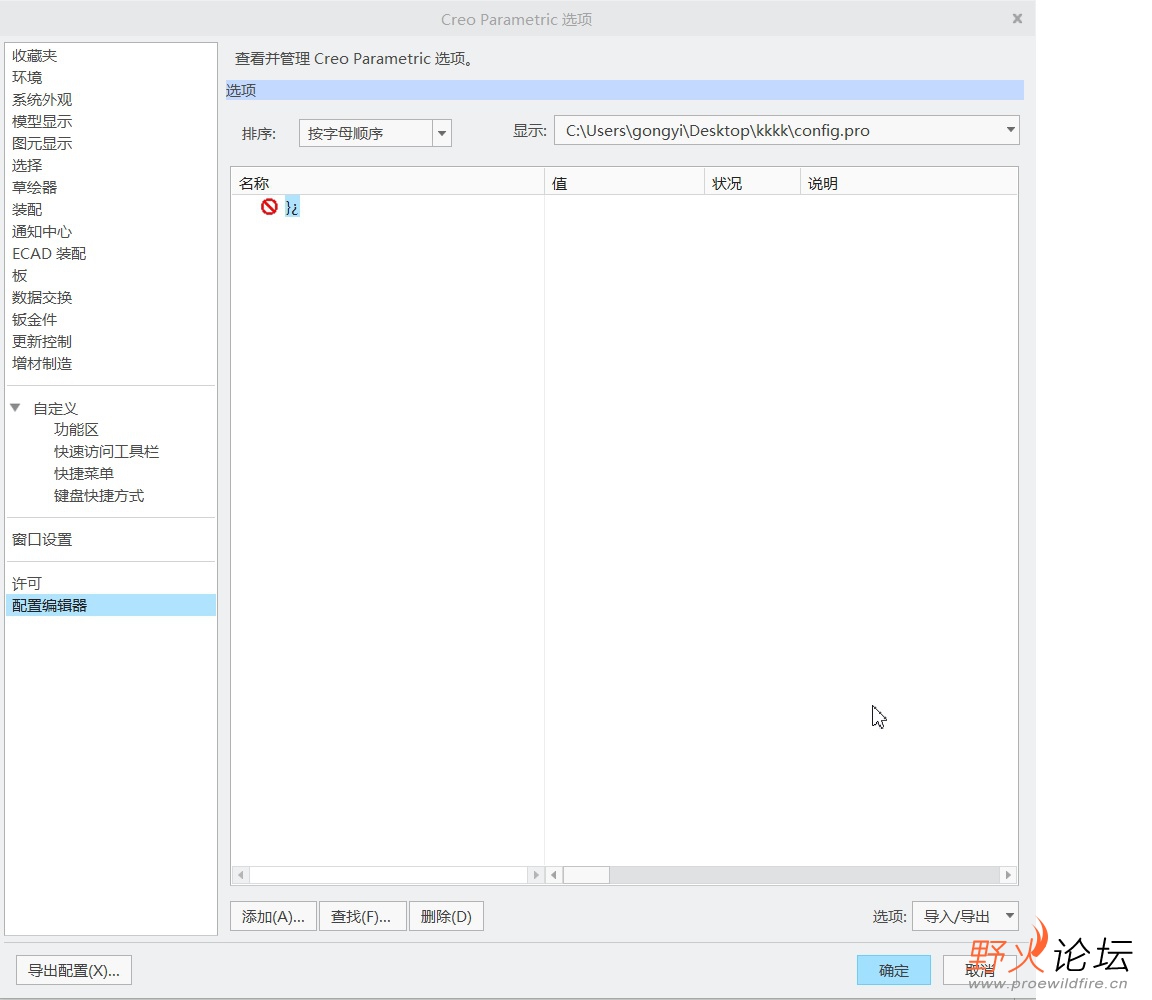Open the 收藏夹 category
The image size is (1152, 1000).
pos(34,56)
